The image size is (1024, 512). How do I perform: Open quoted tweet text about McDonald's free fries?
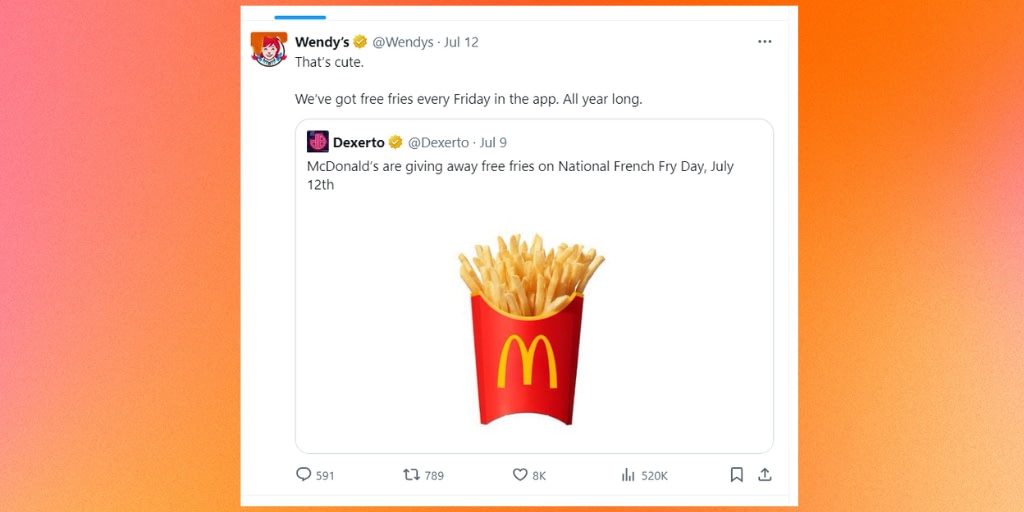(520, 175)
